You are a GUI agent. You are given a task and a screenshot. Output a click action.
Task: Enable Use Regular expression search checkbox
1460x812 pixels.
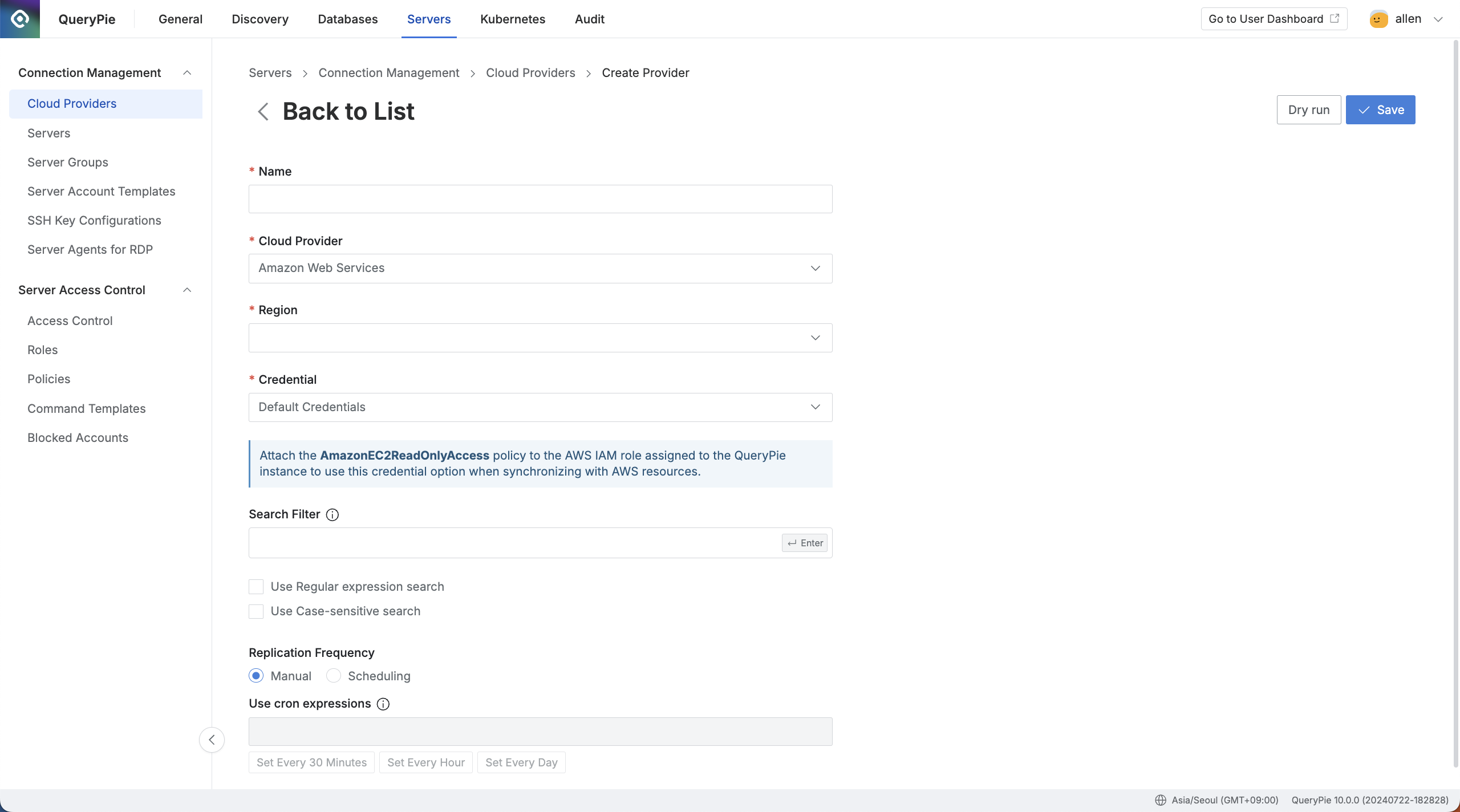(256, 587)
